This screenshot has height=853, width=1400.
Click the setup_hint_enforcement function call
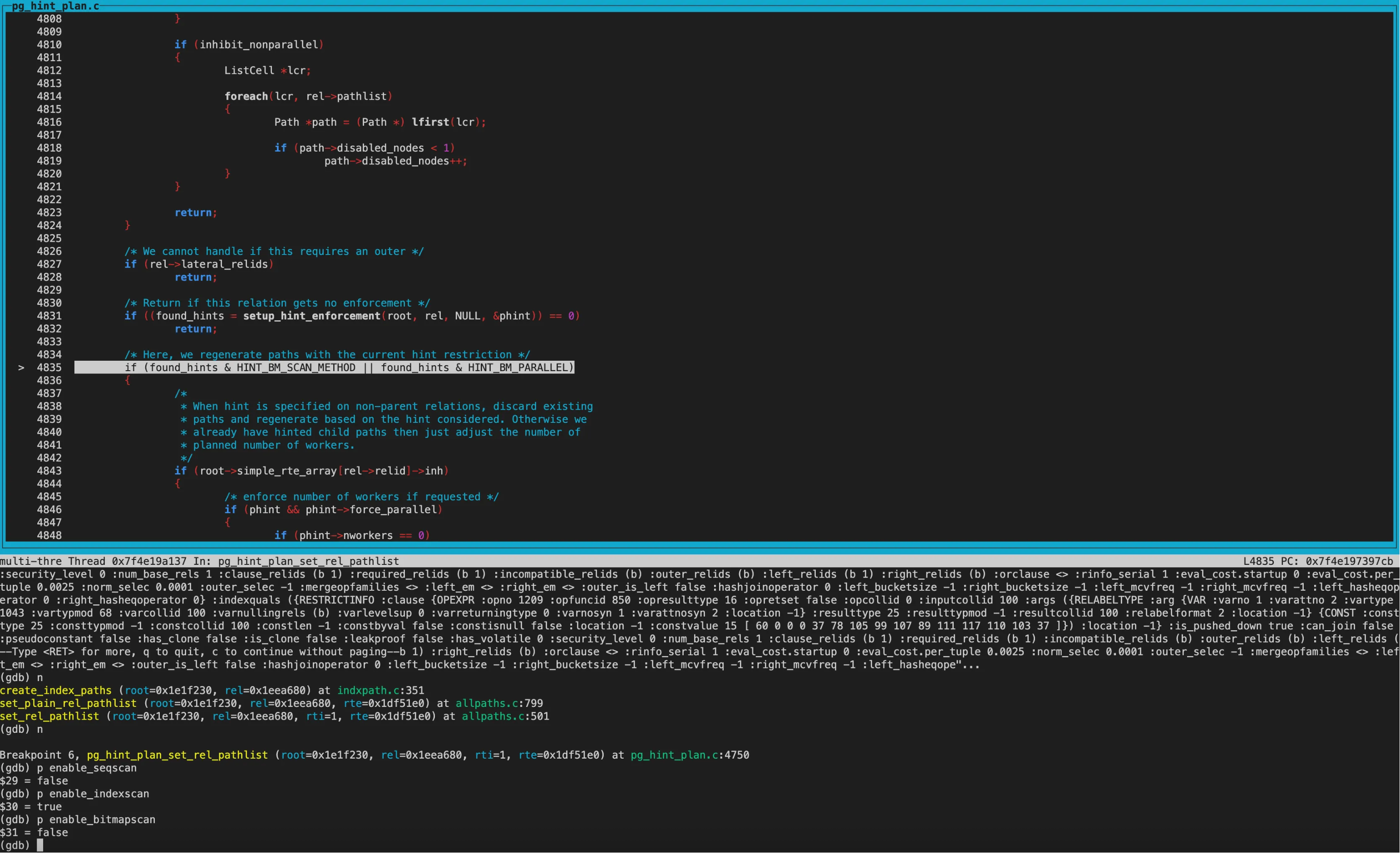coord(311,316)
